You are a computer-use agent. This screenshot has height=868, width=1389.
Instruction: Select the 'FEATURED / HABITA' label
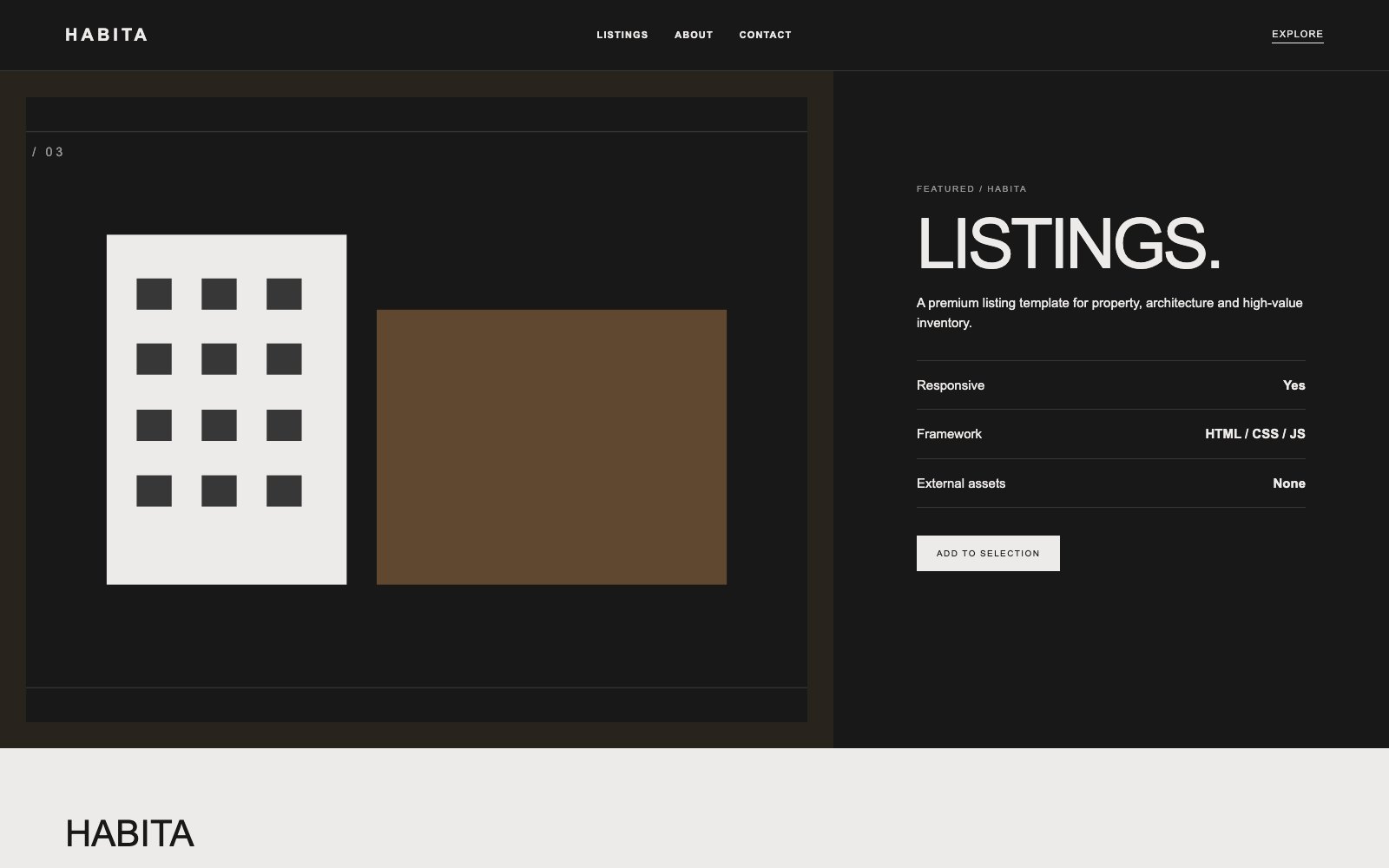pyautogui.click(x=971, y=188)
